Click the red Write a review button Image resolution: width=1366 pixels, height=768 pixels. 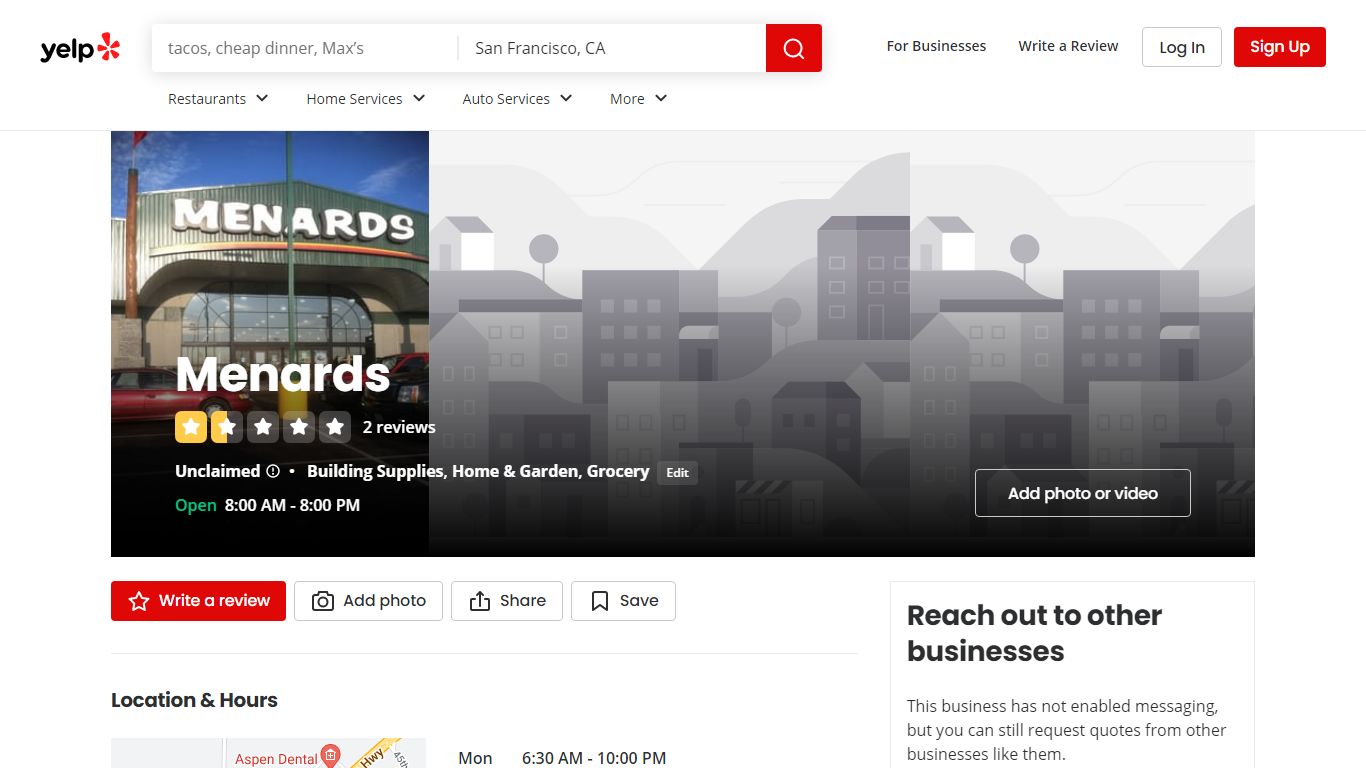[x=198, y=601]
